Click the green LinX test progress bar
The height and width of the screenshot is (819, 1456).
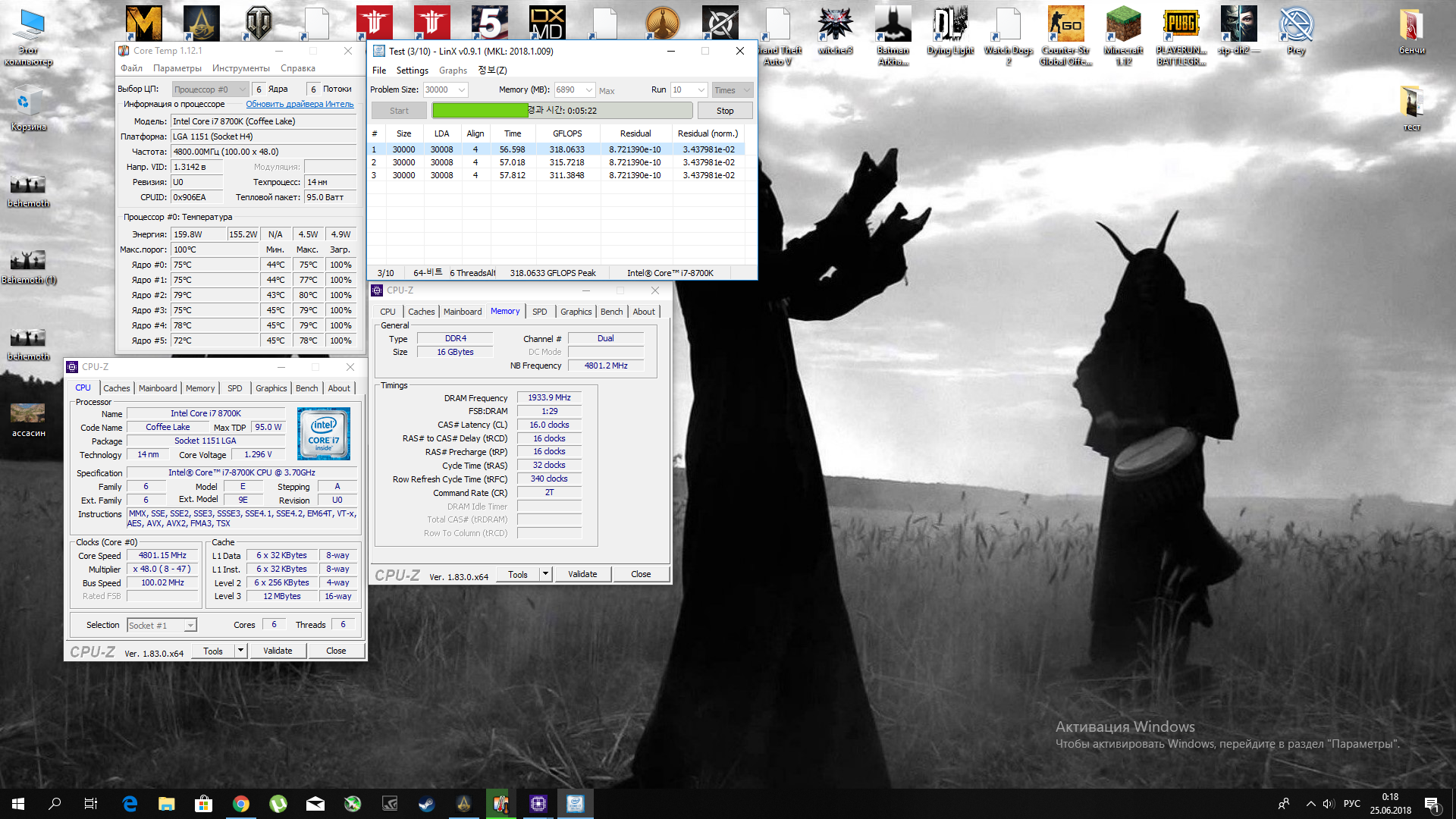point(480,111)
